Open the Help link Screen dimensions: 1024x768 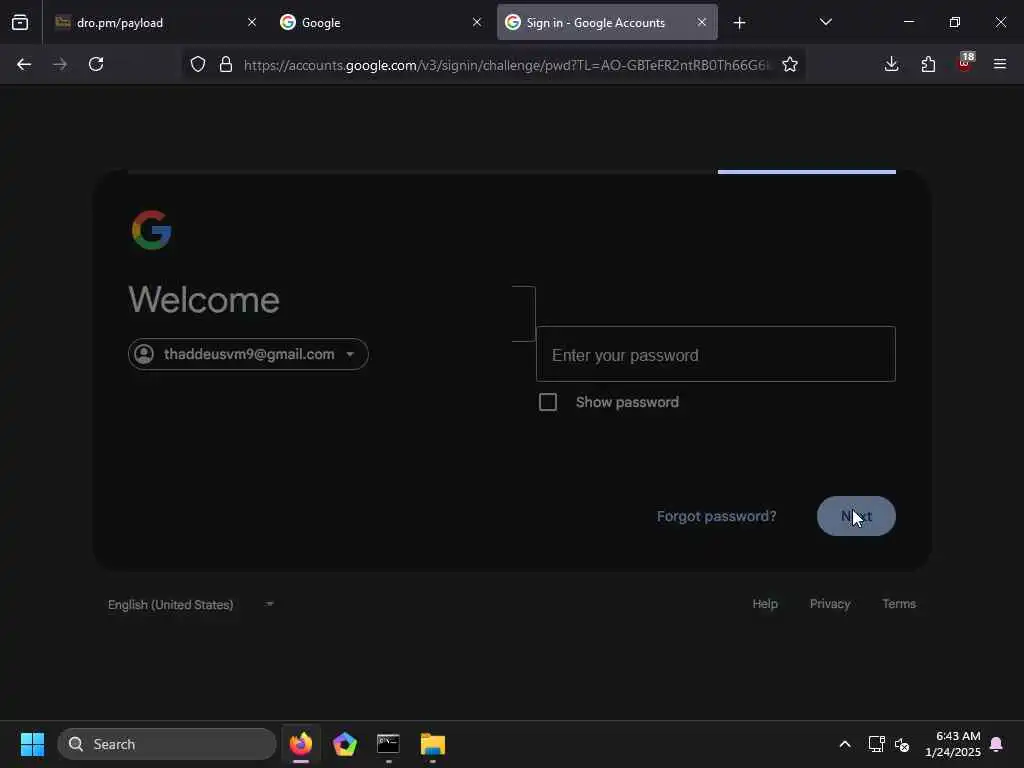point(765,604)
